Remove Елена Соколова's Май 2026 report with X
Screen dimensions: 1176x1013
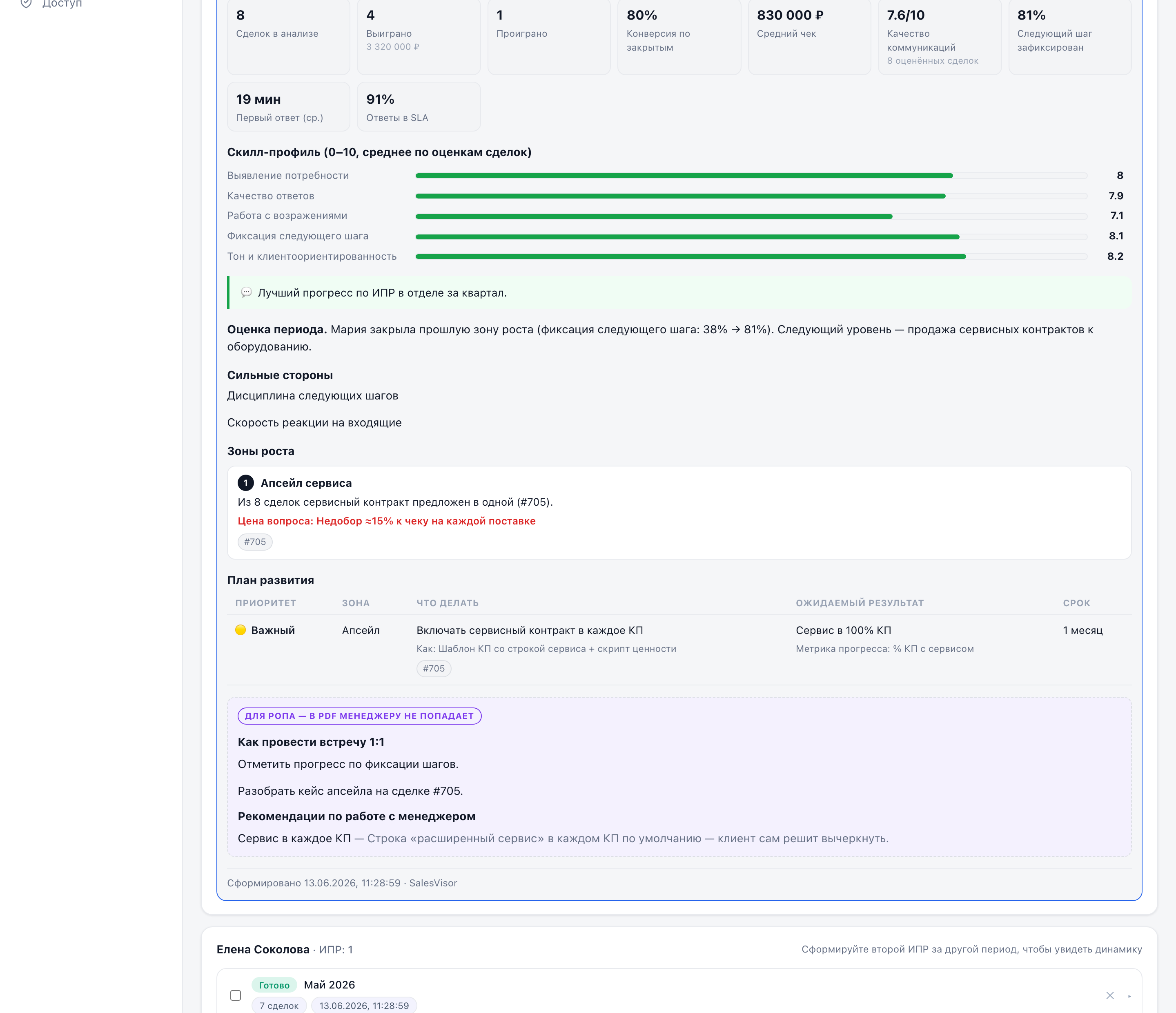click(x=1109, y=995)
